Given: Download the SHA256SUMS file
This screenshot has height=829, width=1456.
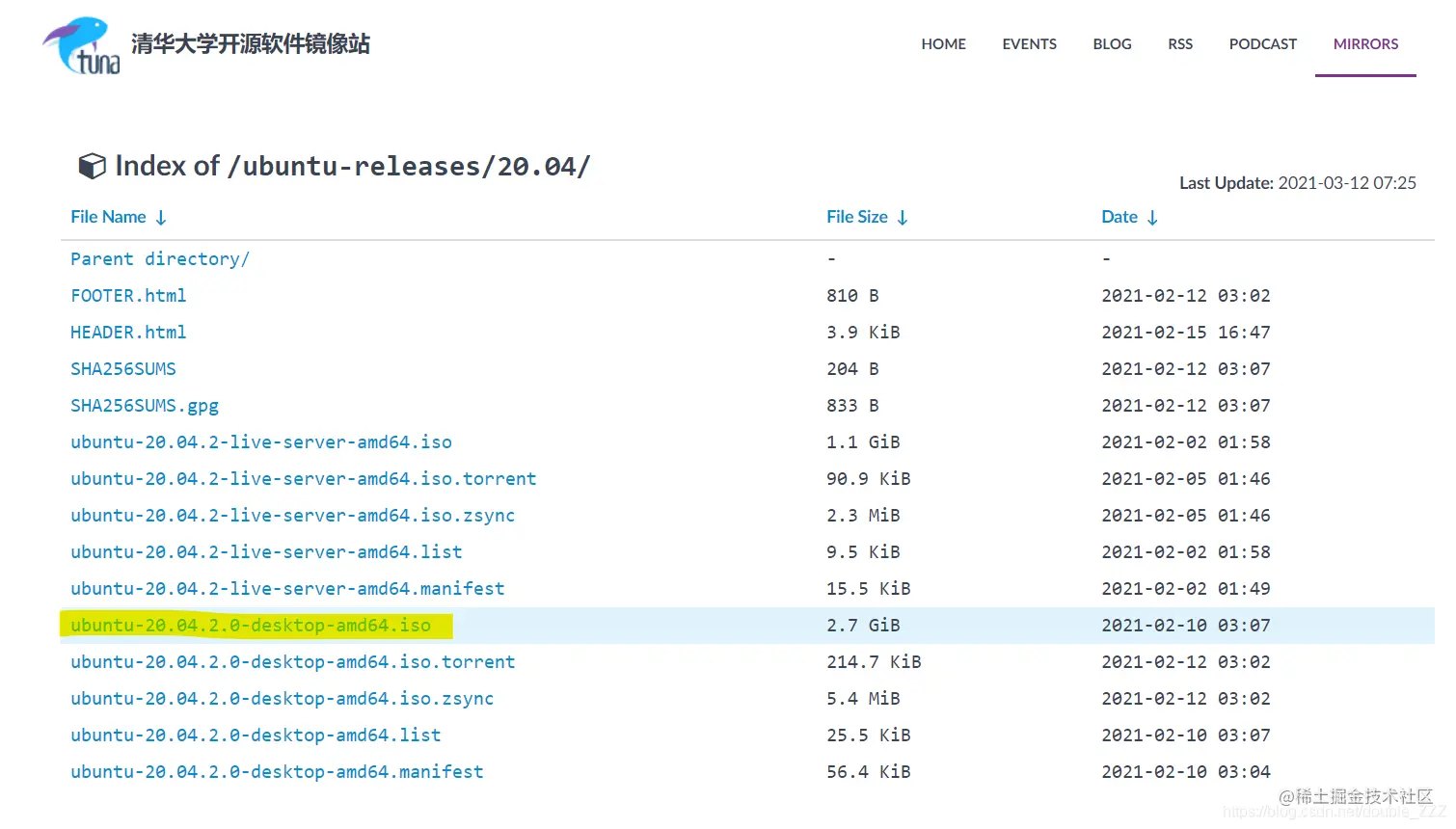Looking at the screenshot, I should [x=123, y=368].
